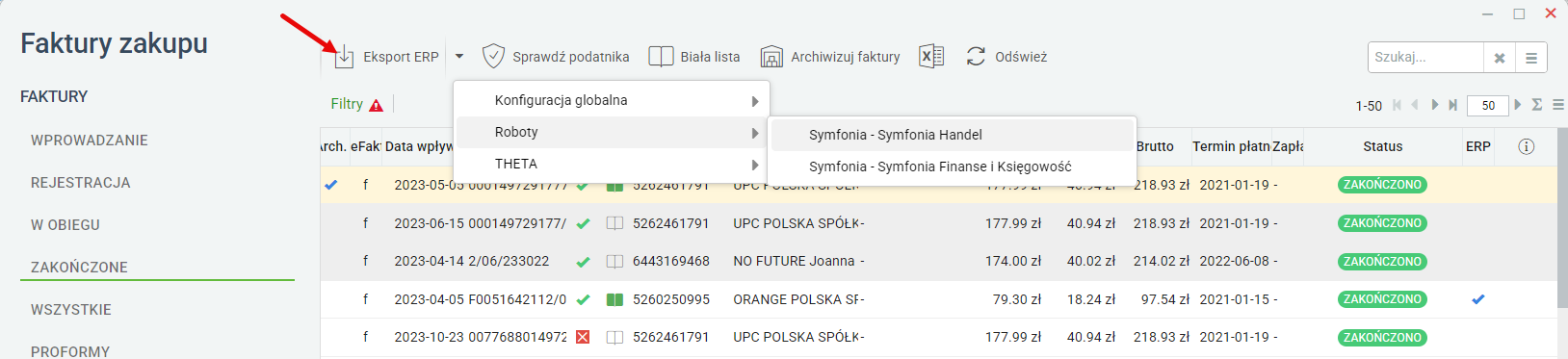Select the 79.30 zł net amount

tap(1017, 299)
